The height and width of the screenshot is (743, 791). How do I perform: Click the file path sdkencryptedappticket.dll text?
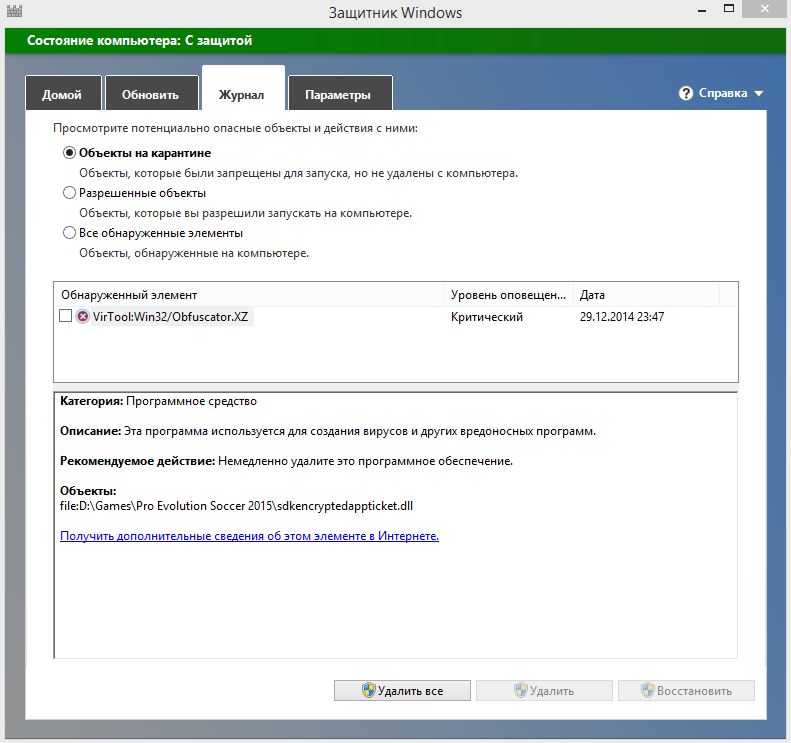tap(237, 506)
